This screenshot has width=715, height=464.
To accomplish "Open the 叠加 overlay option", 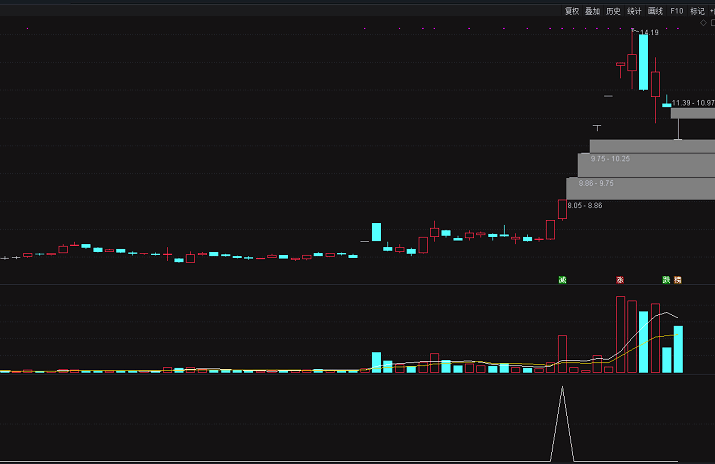I will (592, 11).
